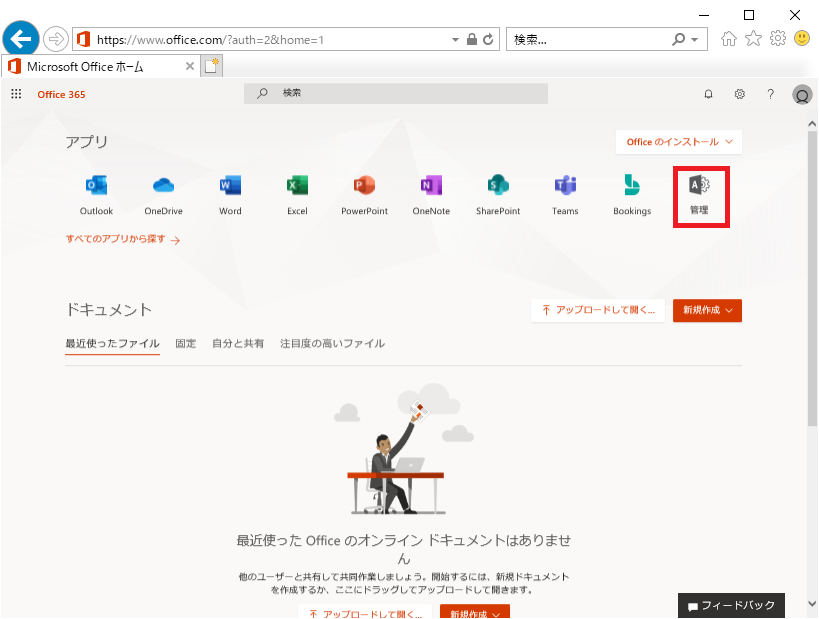Image resolution: width=819 pixels, height=619 pixels.
Task: Click the browser address bar URL
Action: click(210, 40)
